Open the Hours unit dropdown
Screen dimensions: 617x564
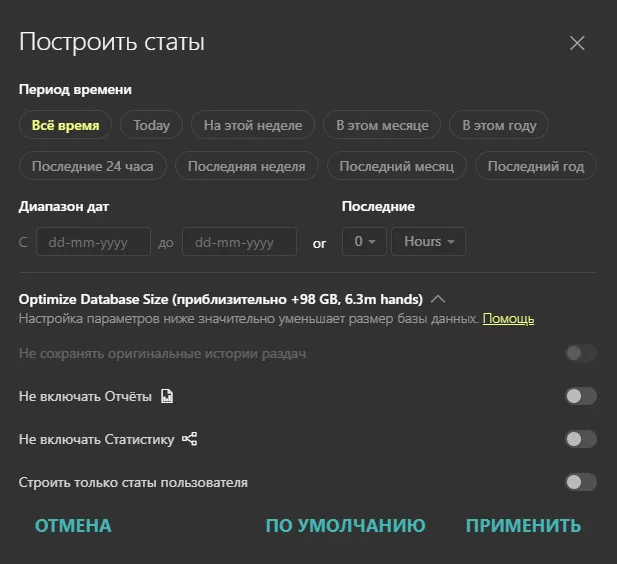[429, 241]
